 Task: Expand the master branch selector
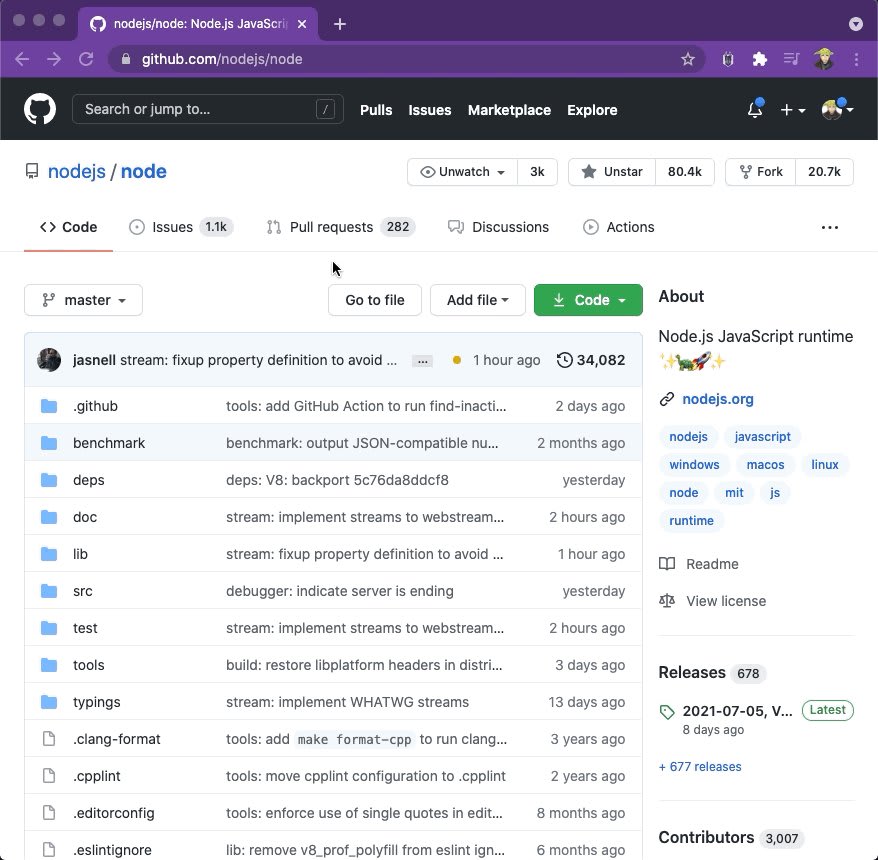[83, 300]
